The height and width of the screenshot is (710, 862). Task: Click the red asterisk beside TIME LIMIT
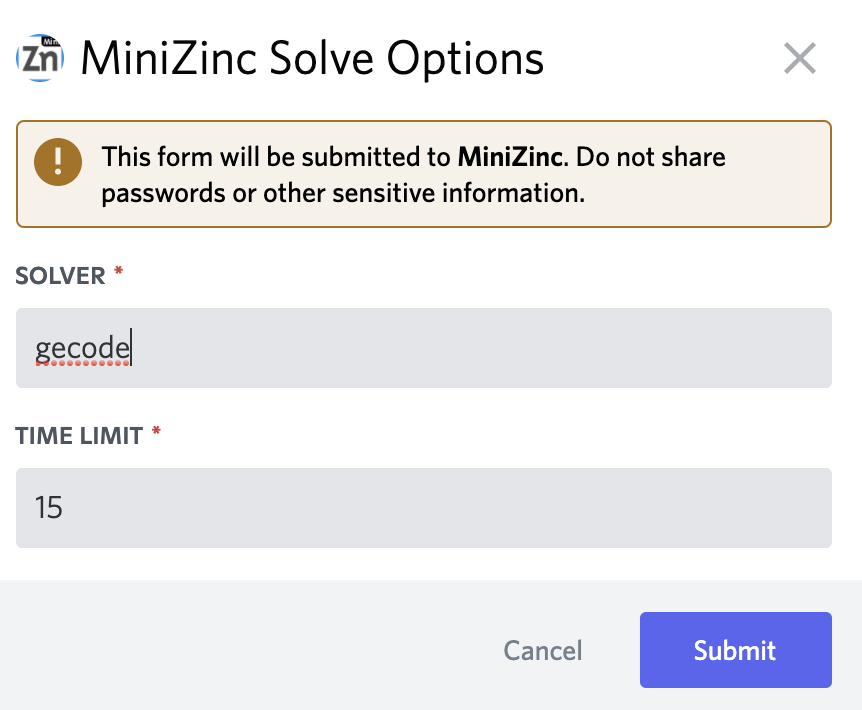point(156,435)
